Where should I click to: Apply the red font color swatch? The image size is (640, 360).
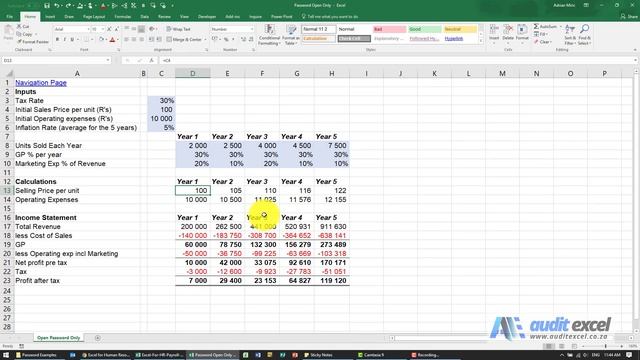tap(112, 40)
